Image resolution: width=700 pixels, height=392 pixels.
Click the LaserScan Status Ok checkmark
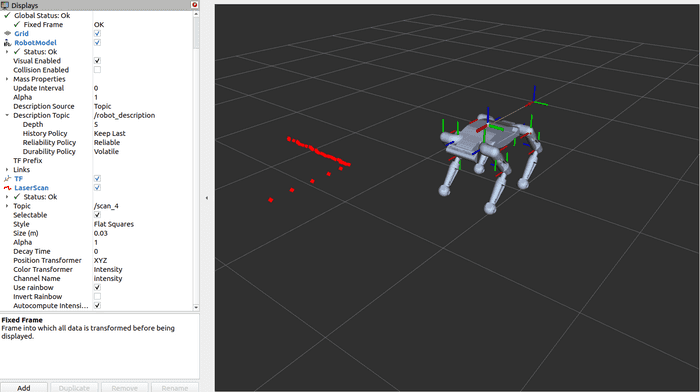pos(17,197)
